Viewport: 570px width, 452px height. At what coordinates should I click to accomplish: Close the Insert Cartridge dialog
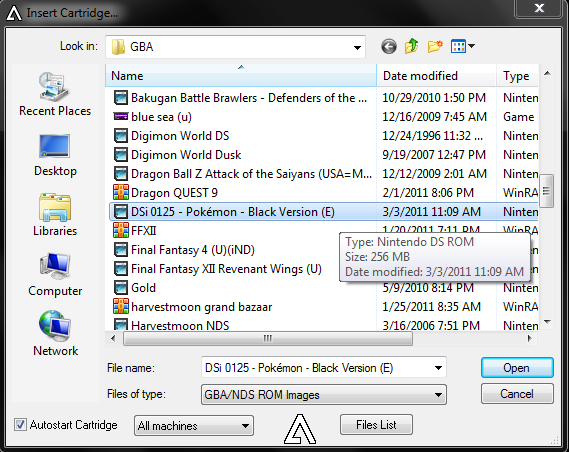pos(539,8)
